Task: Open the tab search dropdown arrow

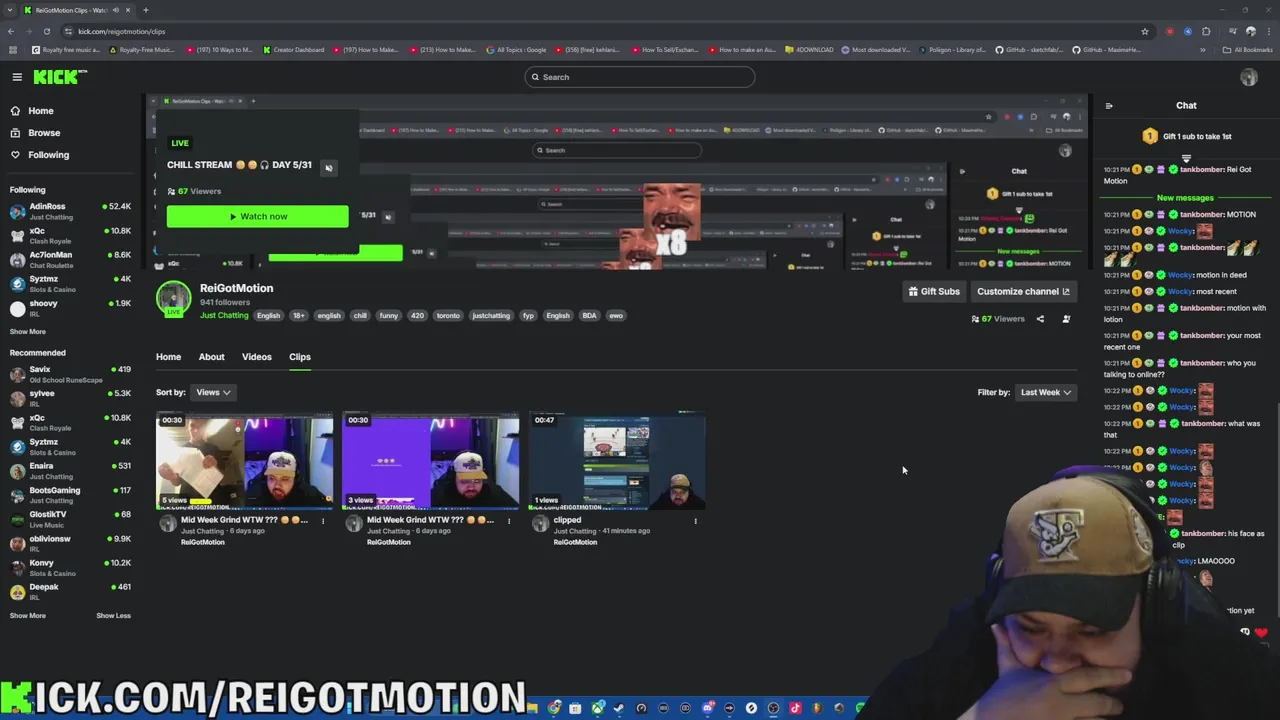Action: point(11,10)
